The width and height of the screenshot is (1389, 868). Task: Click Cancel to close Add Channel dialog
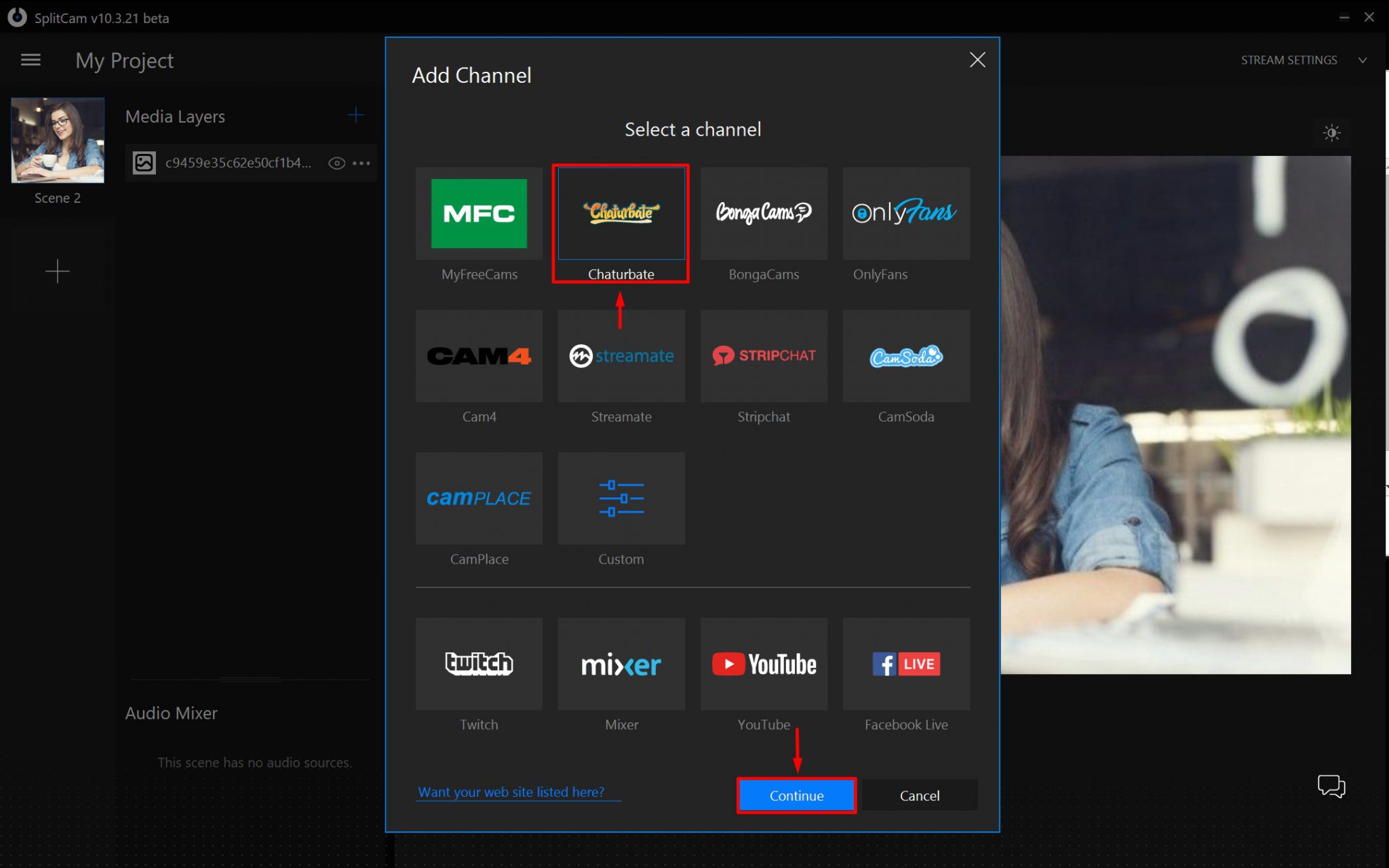click(x=918, y=795)
